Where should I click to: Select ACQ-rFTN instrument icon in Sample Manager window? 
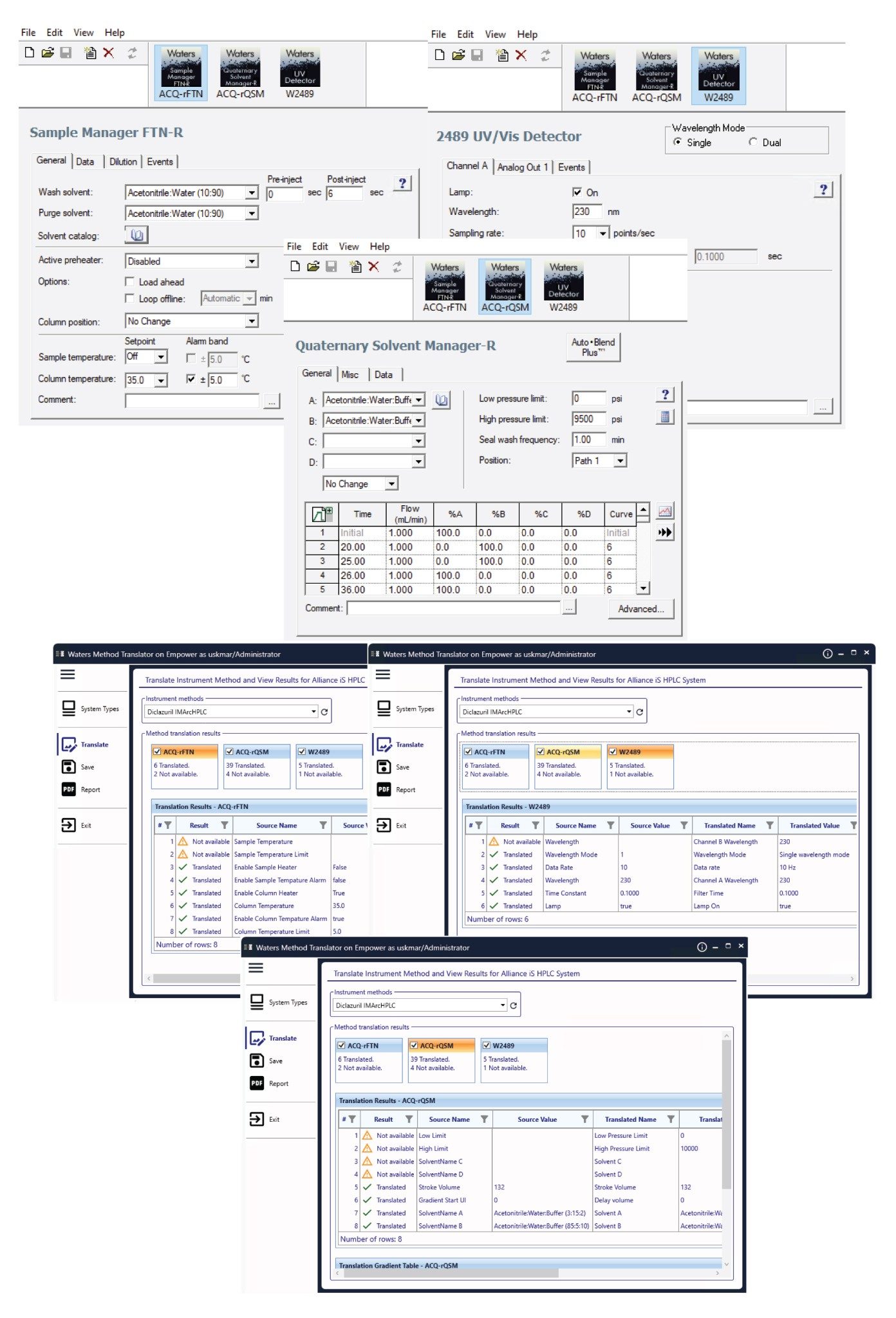pos(181,73)
